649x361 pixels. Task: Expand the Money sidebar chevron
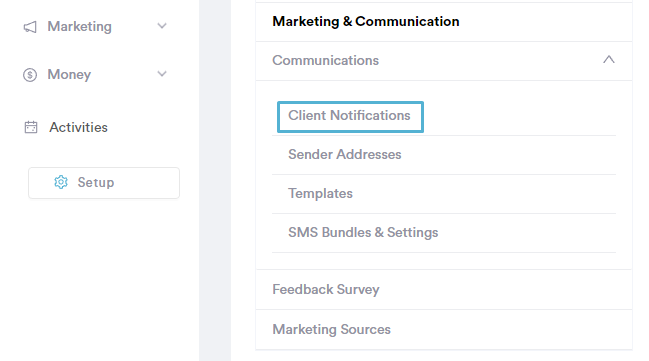(x=162, y=74)
